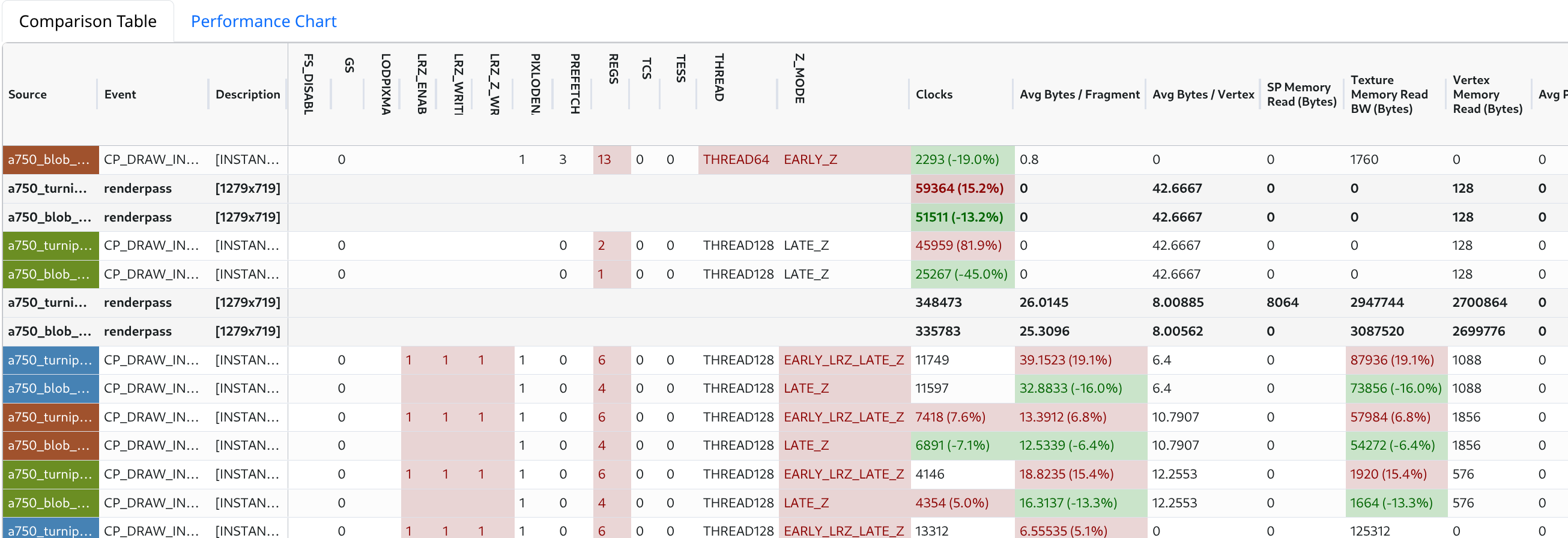Click the Source column header
The image size is (1568, 538).
click(x=28, y=94)
